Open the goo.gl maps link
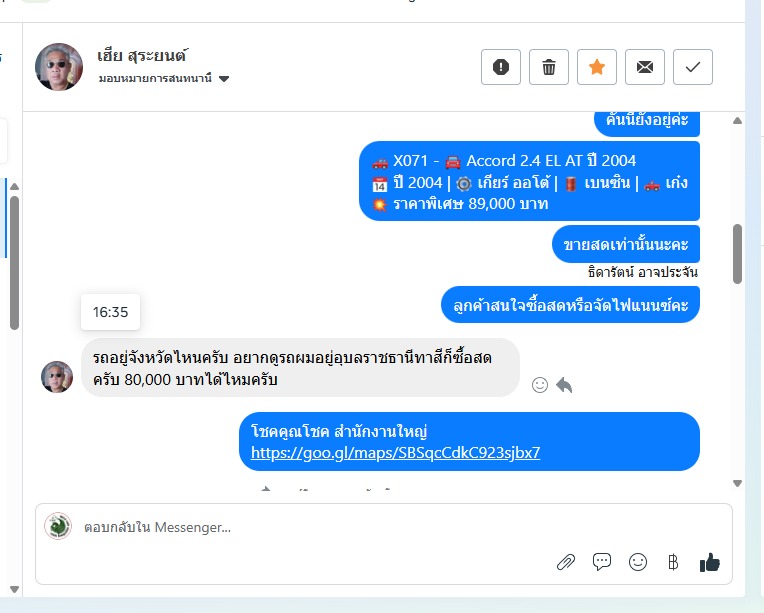Screen dimensions: 764x613 click(395, 453)
